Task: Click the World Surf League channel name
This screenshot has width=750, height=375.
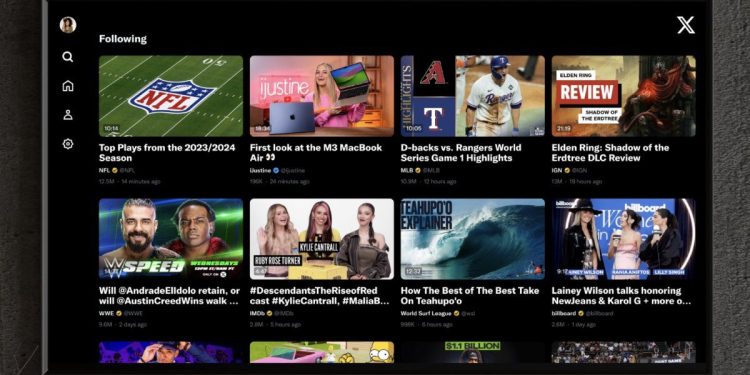Action: coord(426,313)
